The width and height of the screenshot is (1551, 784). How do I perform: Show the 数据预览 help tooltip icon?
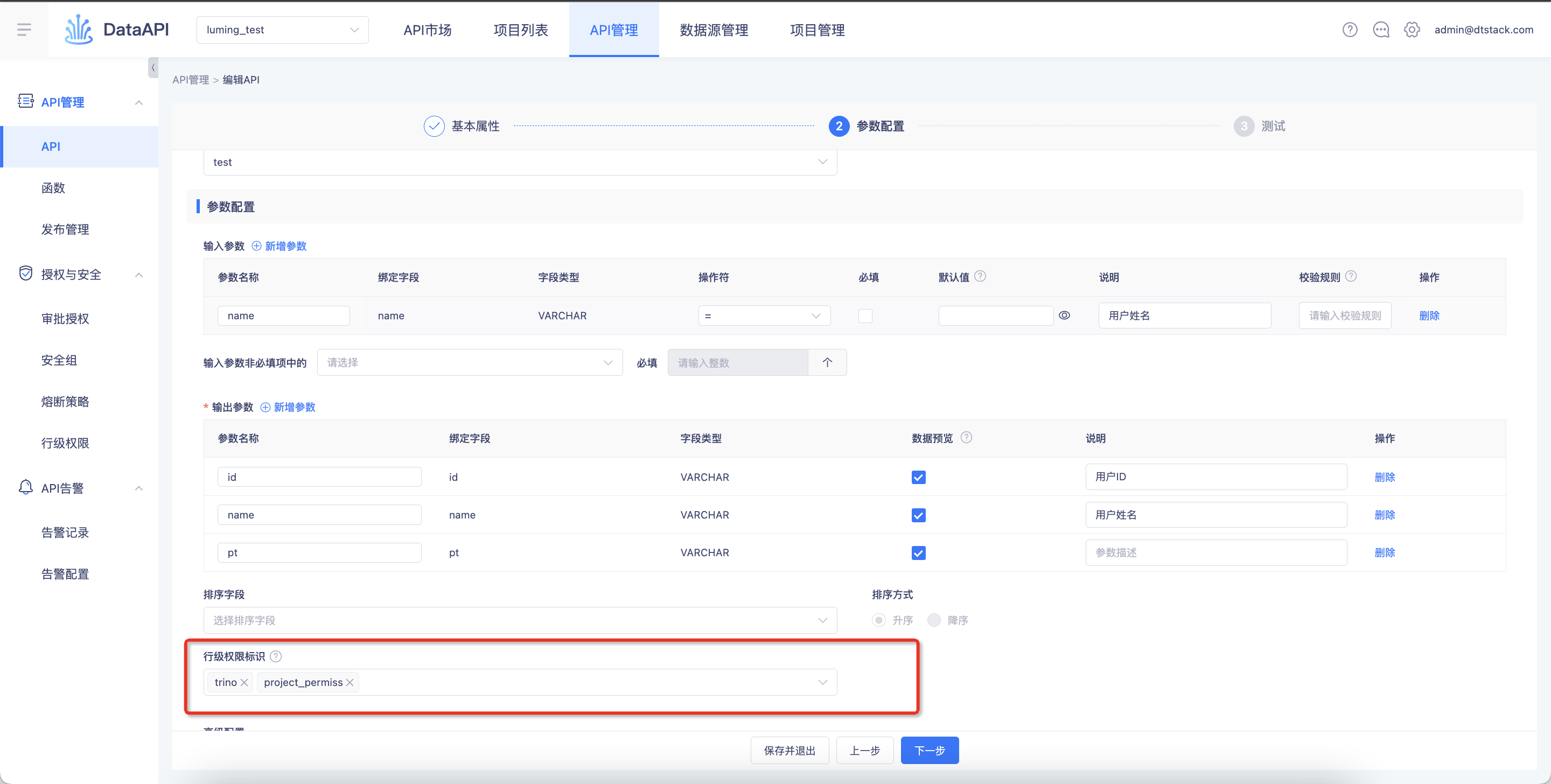pyautogui.click(x=966, y=437)
